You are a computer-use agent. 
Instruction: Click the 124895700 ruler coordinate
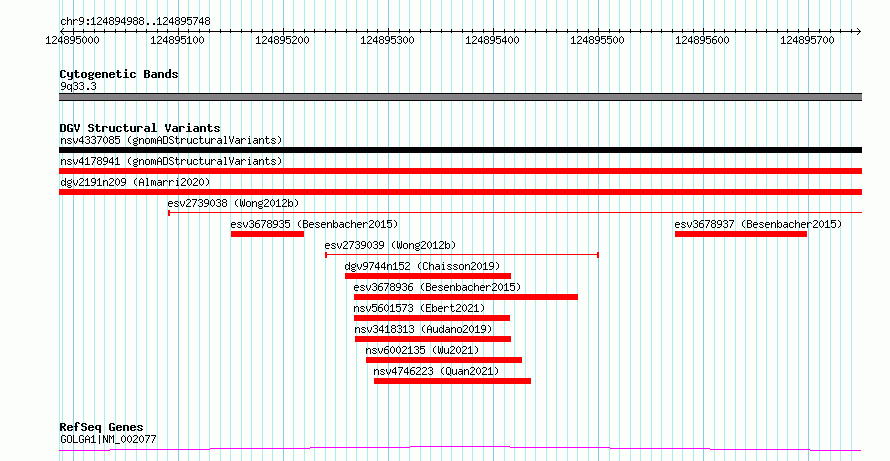click(x=808, y=41)
